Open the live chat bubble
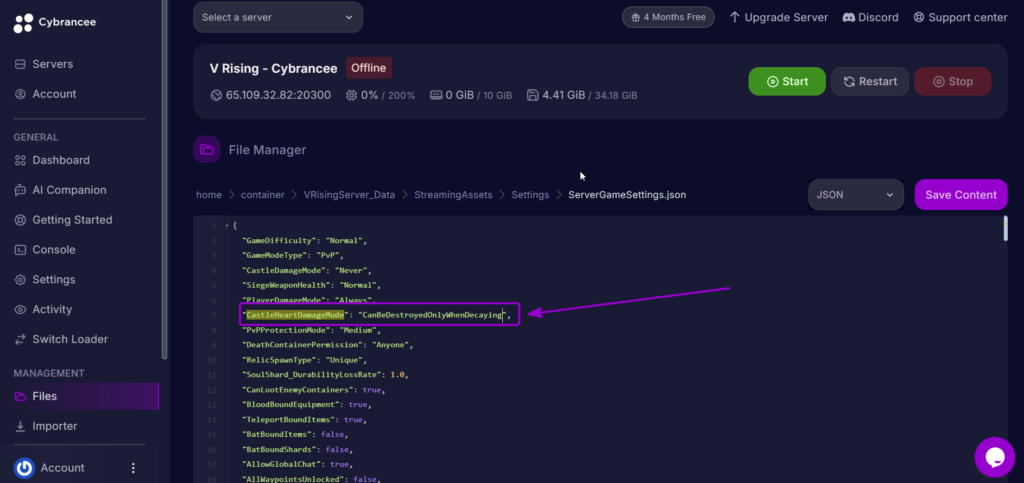This screenshot has width=1024, height=483. point(995,458)
